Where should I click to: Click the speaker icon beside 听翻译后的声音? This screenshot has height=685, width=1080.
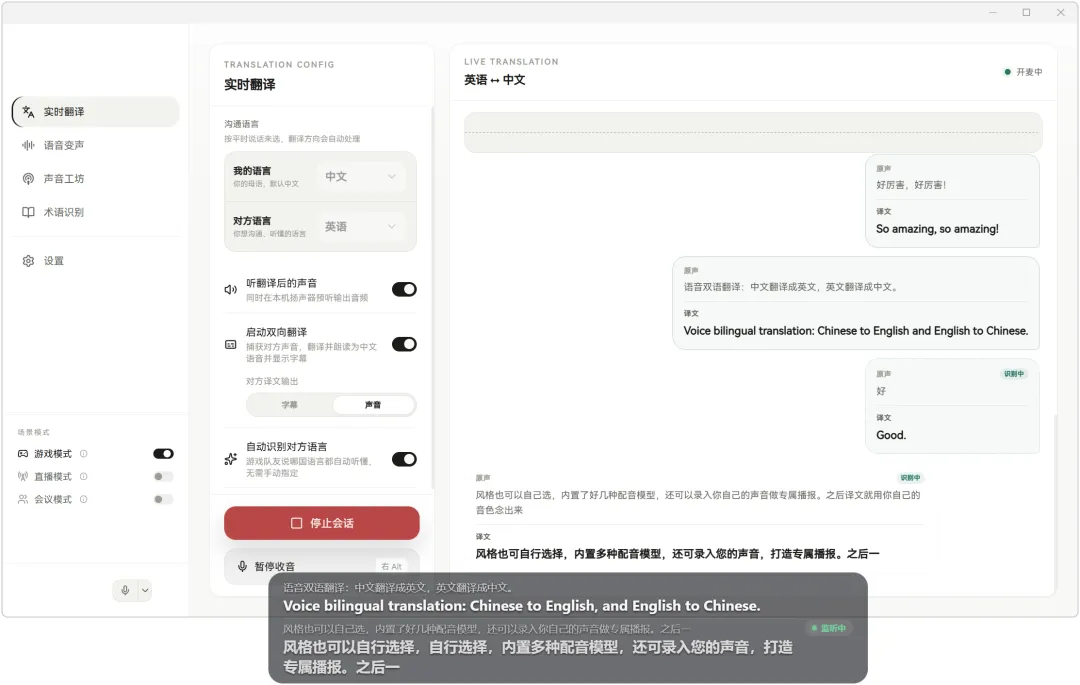tap(231, 290)
